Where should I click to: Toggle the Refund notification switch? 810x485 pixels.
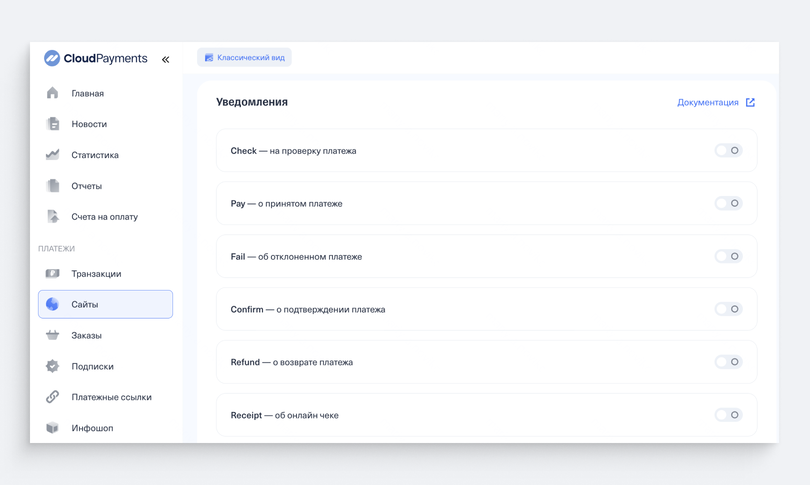coord(728,362)
